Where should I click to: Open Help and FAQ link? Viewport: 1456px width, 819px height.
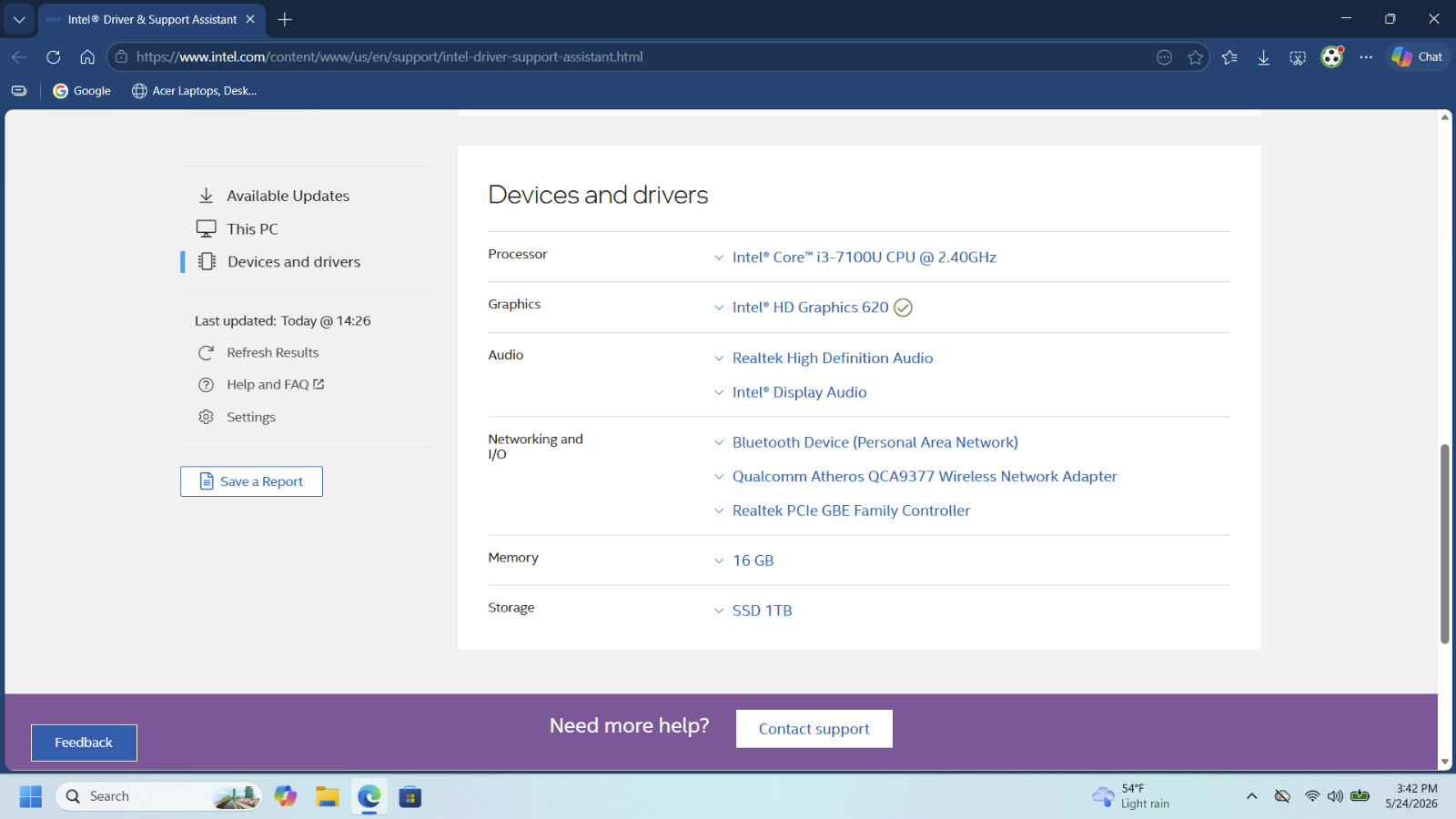click(275, 385)
